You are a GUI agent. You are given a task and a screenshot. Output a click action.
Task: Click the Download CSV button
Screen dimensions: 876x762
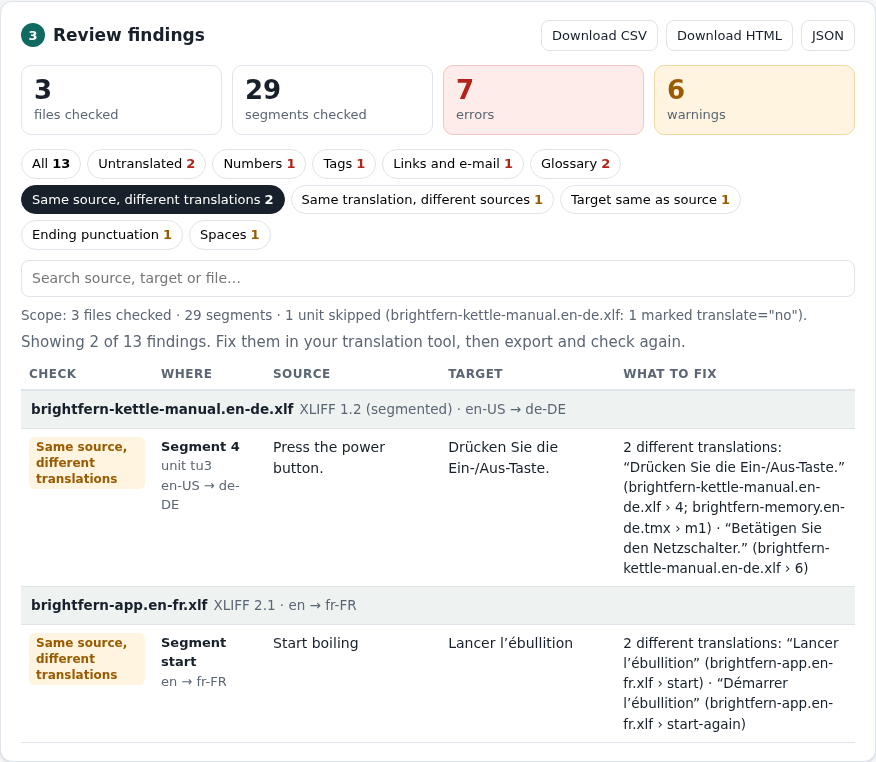pyautogui.click(x=599, y=36)
